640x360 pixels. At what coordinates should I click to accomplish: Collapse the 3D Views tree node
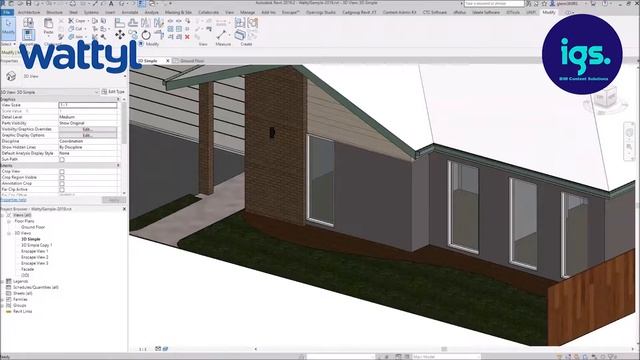[9, 233]
